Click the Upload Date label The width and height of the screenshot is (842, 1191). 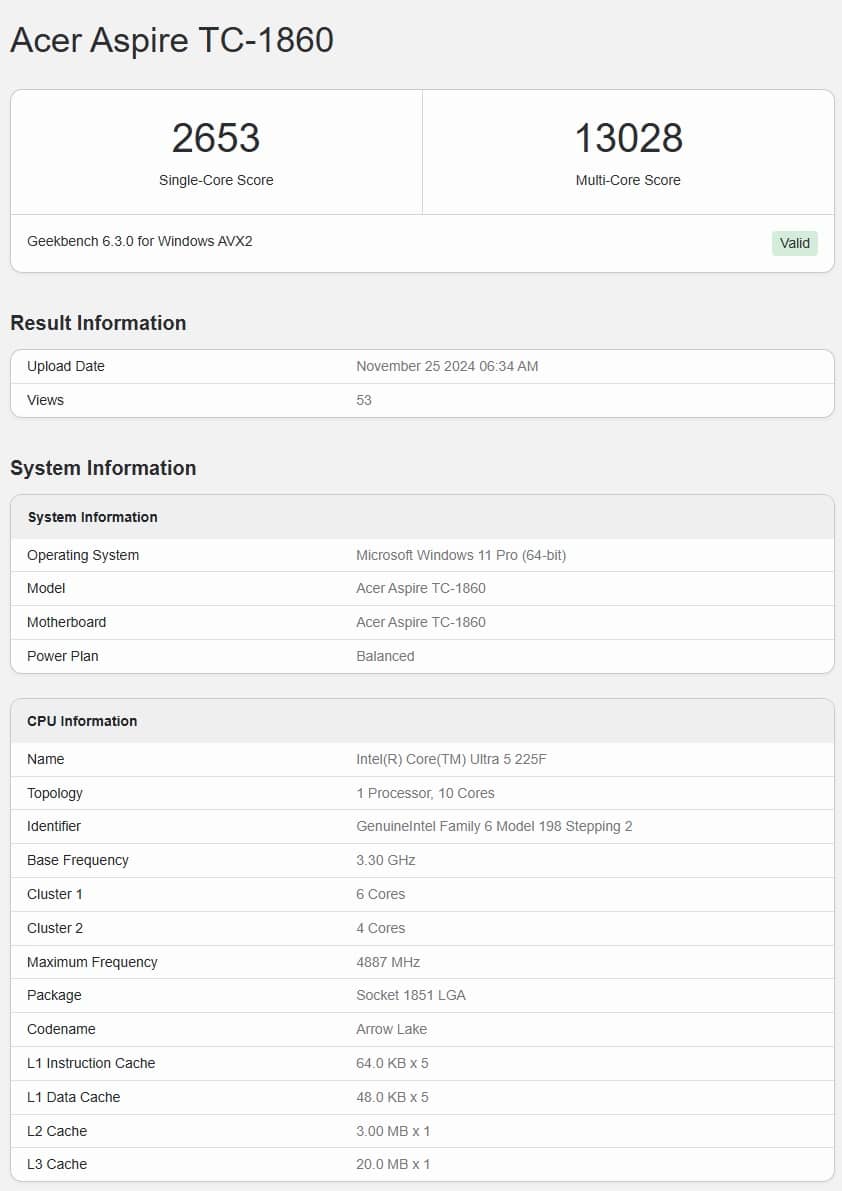(x=65, y=366)
